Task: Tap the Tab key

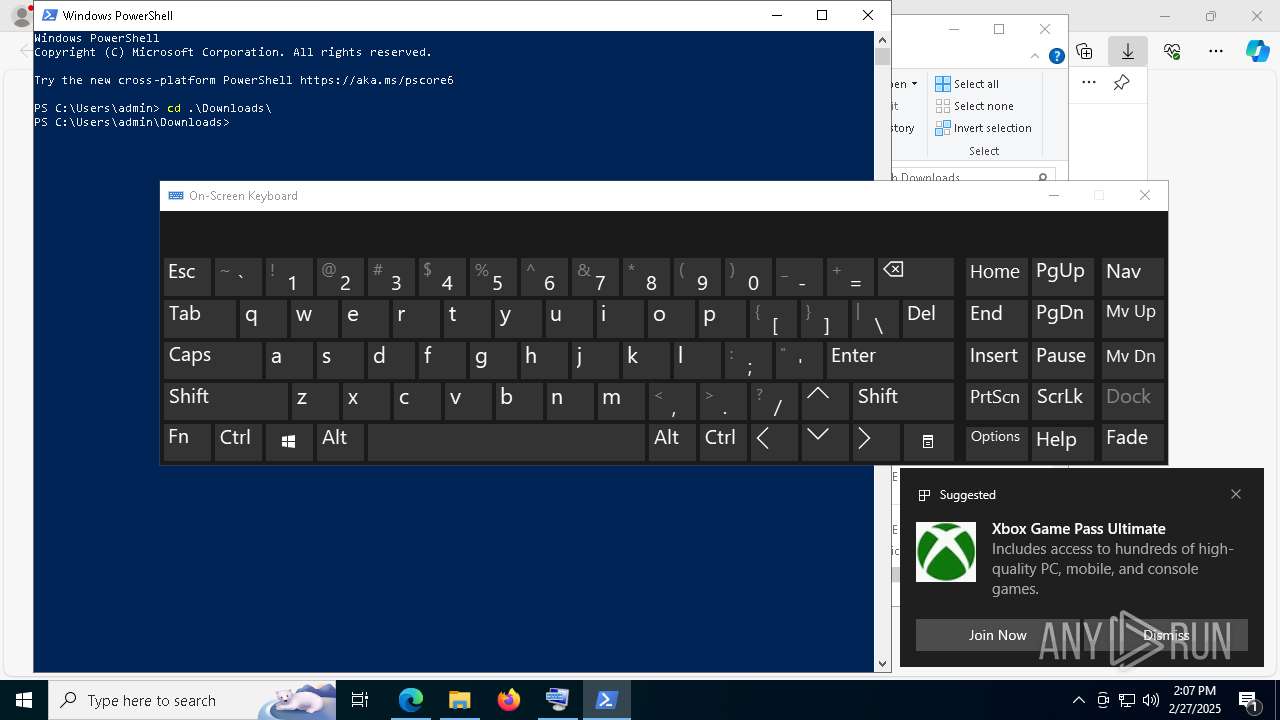Action: pos(199,318)
